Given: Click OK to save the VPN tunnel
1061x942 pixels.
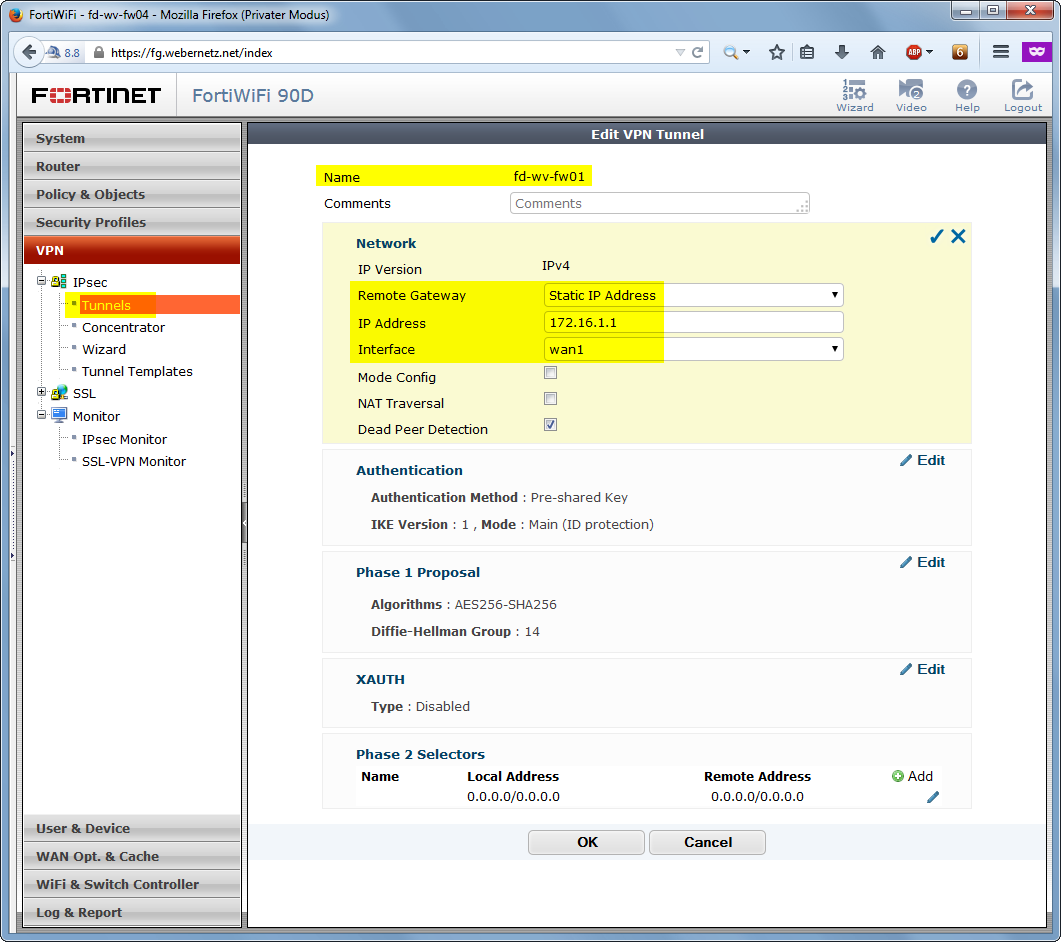Looking at the screenshot, I should (x=586, y=843).
